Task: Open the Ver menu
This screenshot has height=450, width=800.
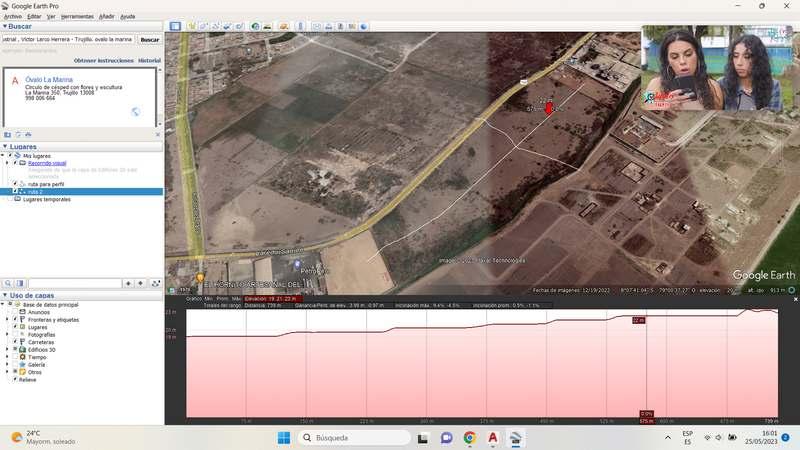Action: click(x=51, y=16)
